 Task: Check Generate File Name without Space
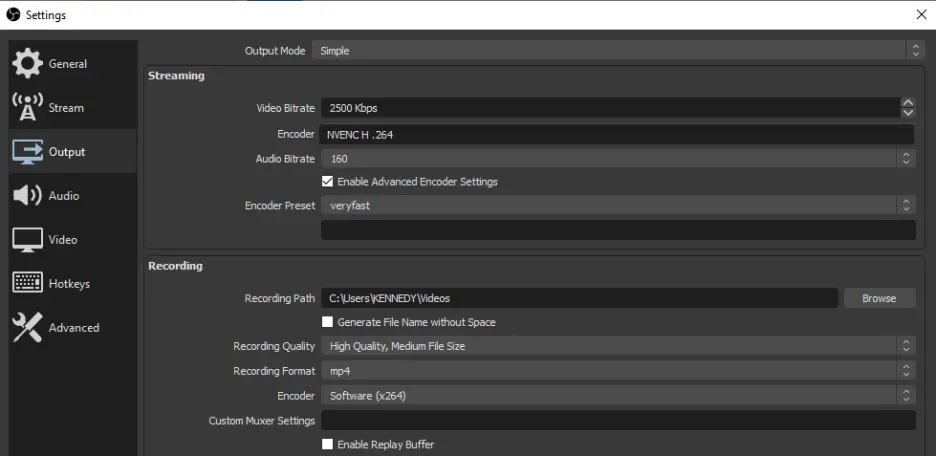(327, 322)
